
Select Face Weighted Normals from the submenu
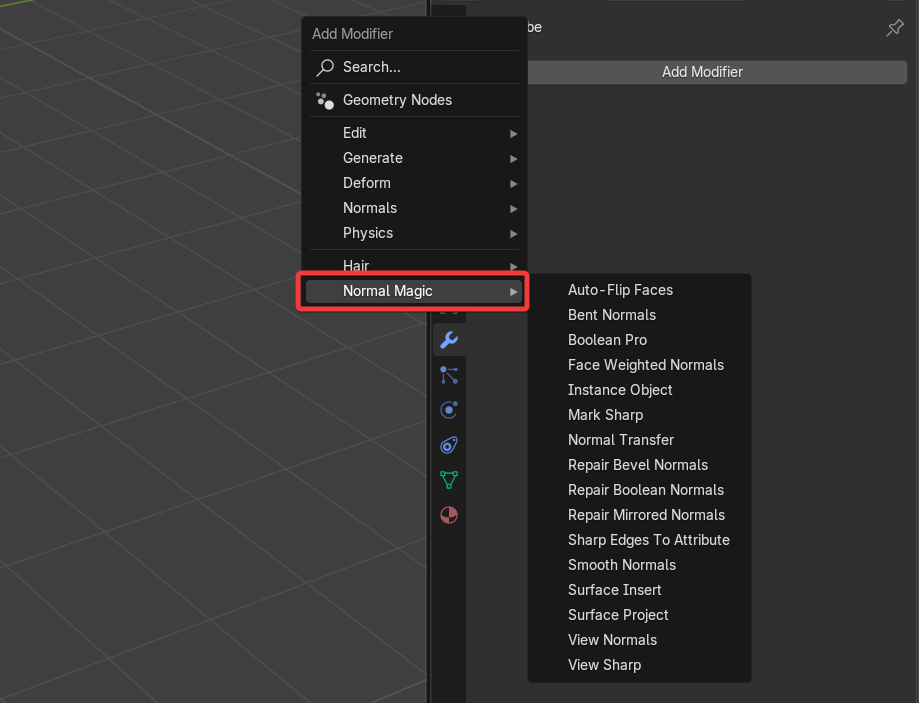645,365
